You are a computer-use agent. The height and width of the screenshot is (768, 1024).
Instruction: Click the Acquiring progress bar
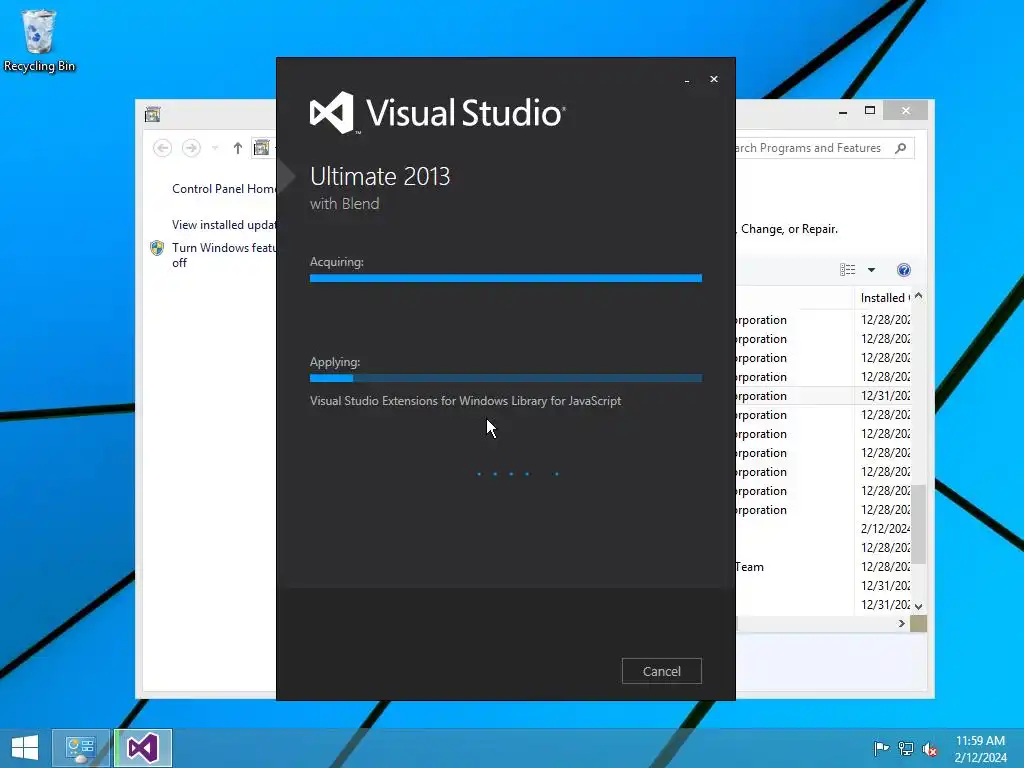(x=505, y=278)
